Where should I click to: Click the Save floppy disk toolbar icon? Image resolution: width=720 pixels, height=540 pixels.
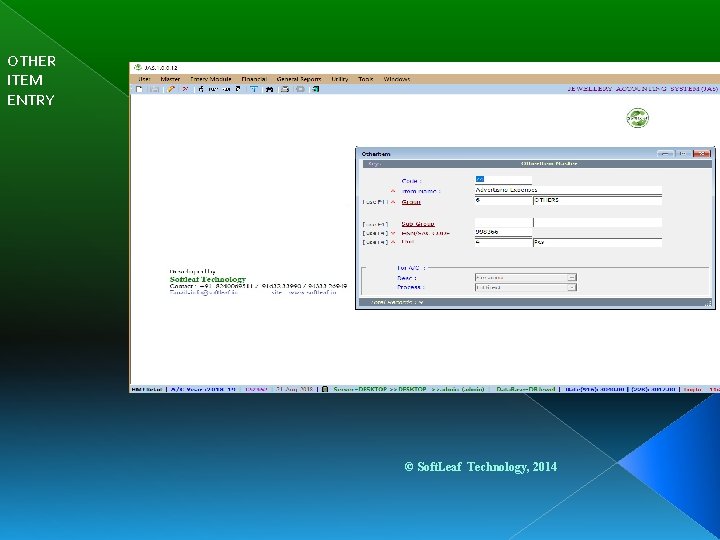[x=155, y=89]
